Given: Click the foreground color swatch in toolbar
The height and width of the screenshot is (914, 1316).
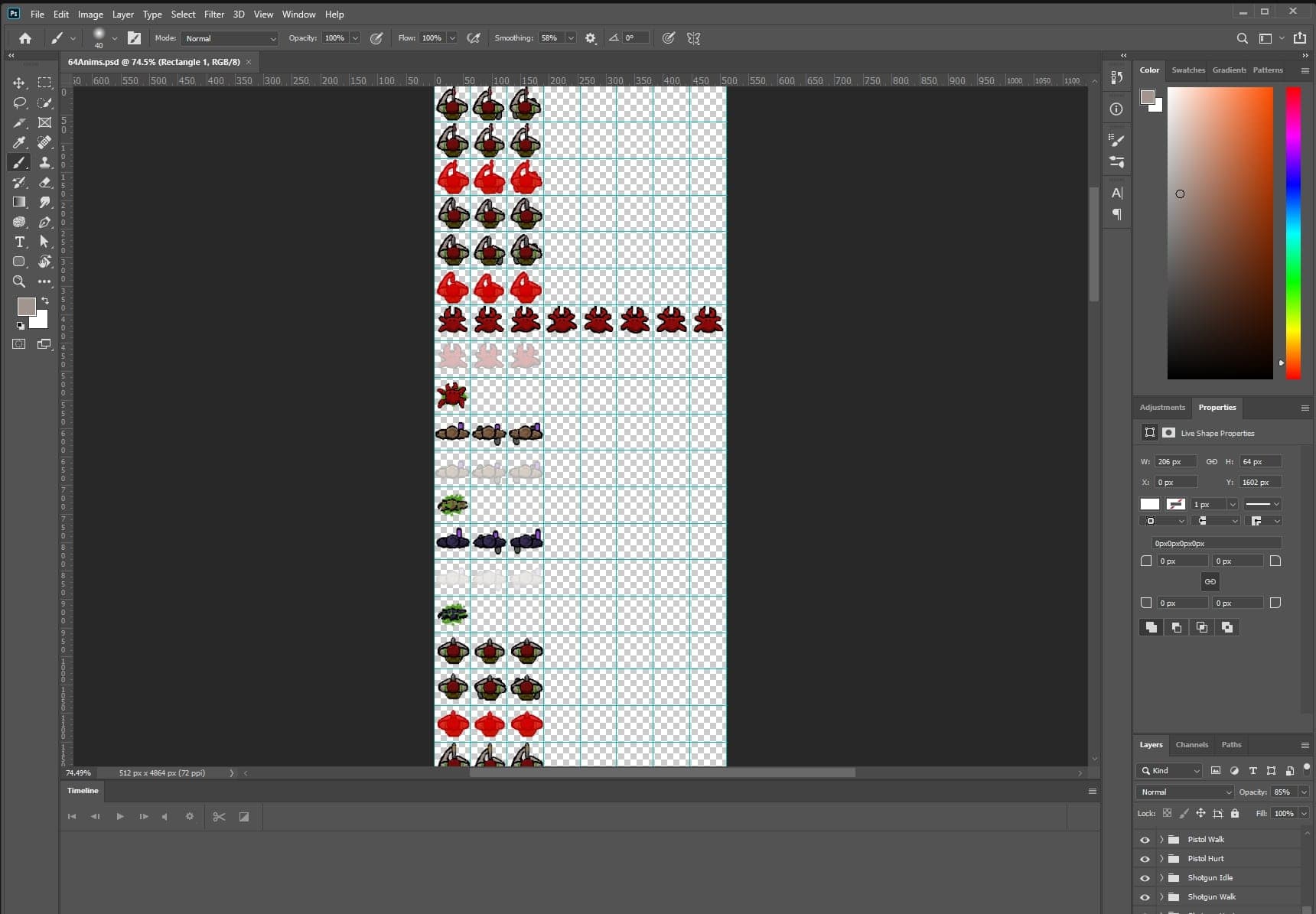Looking at the screenshot, I should pos(27,307).
